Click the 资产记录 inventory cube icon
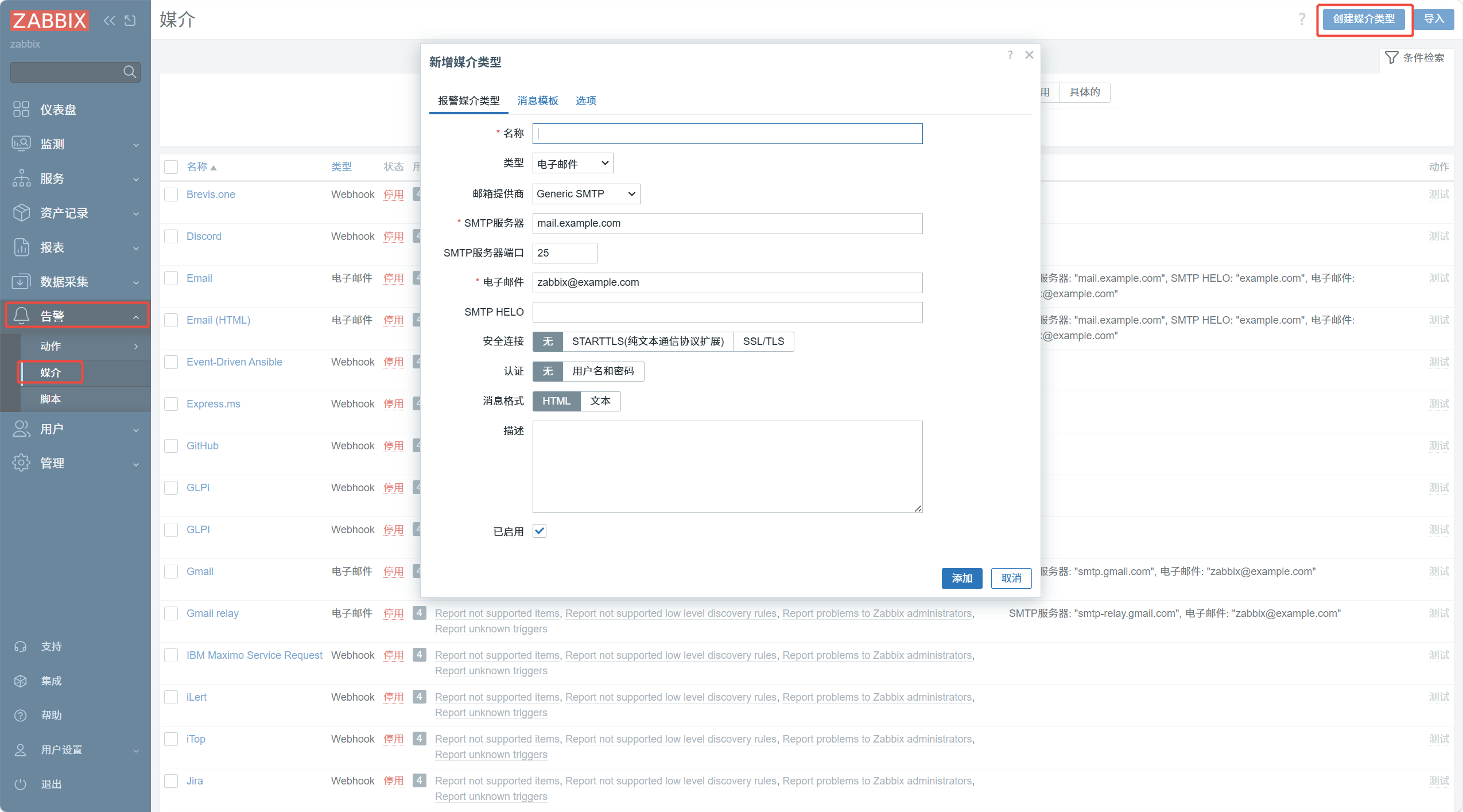Image resolution: width=1463 pixels, height=812 pixels. (21, 212)
